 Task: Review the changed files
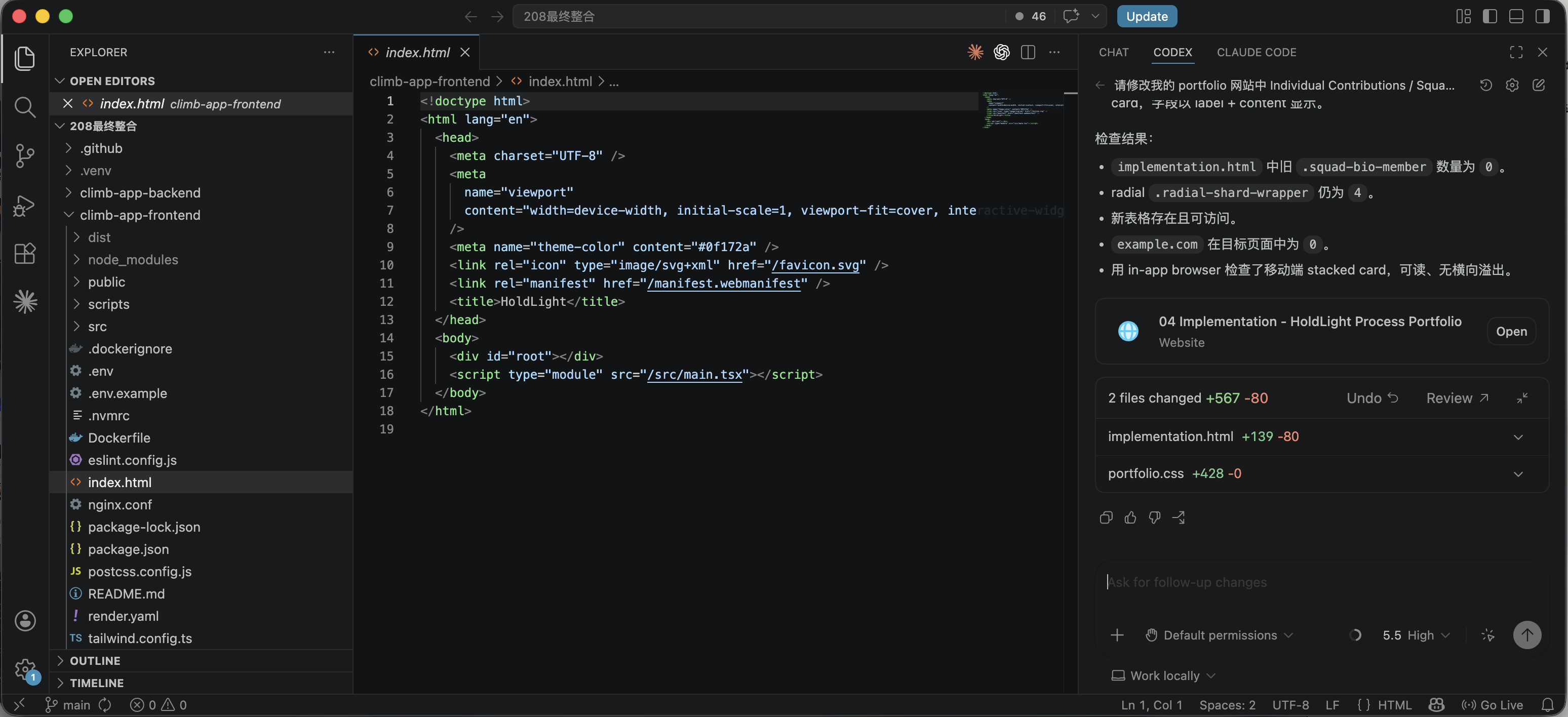click(x=1457, y=398)
